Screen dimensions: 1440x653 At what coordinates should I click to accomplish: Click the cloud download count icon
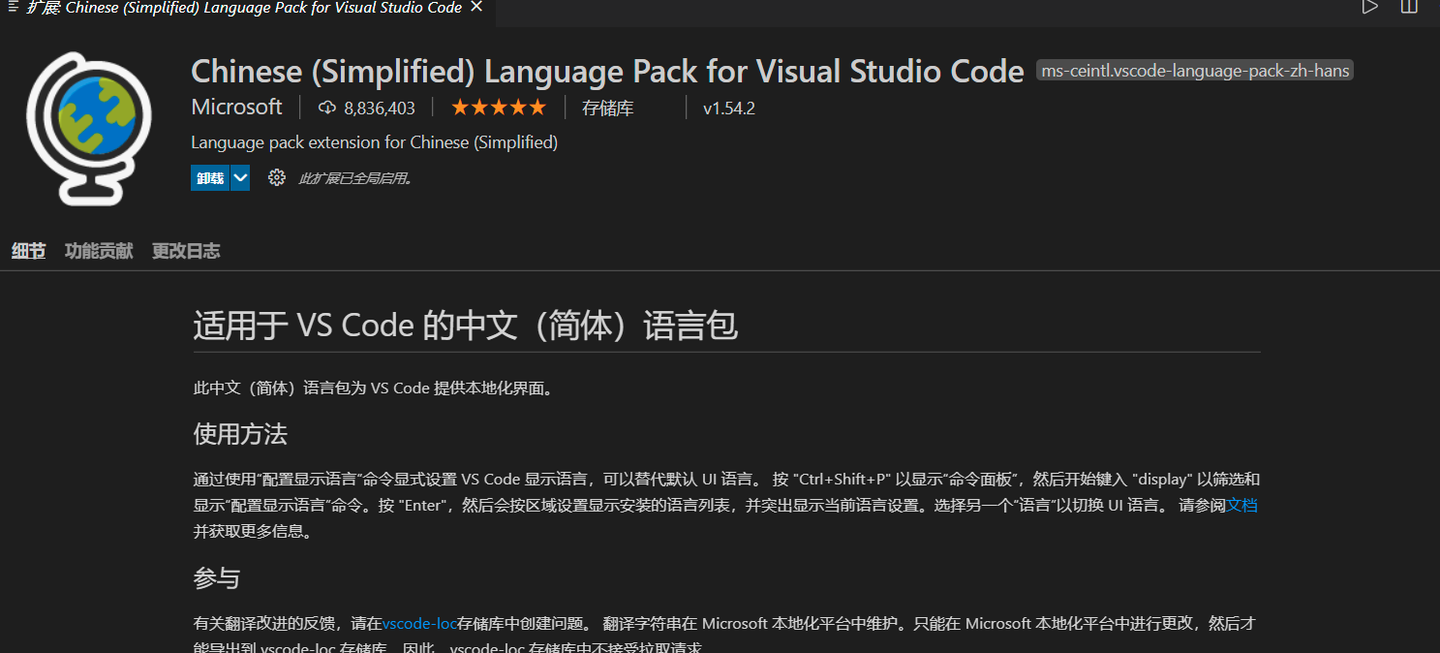327,107
